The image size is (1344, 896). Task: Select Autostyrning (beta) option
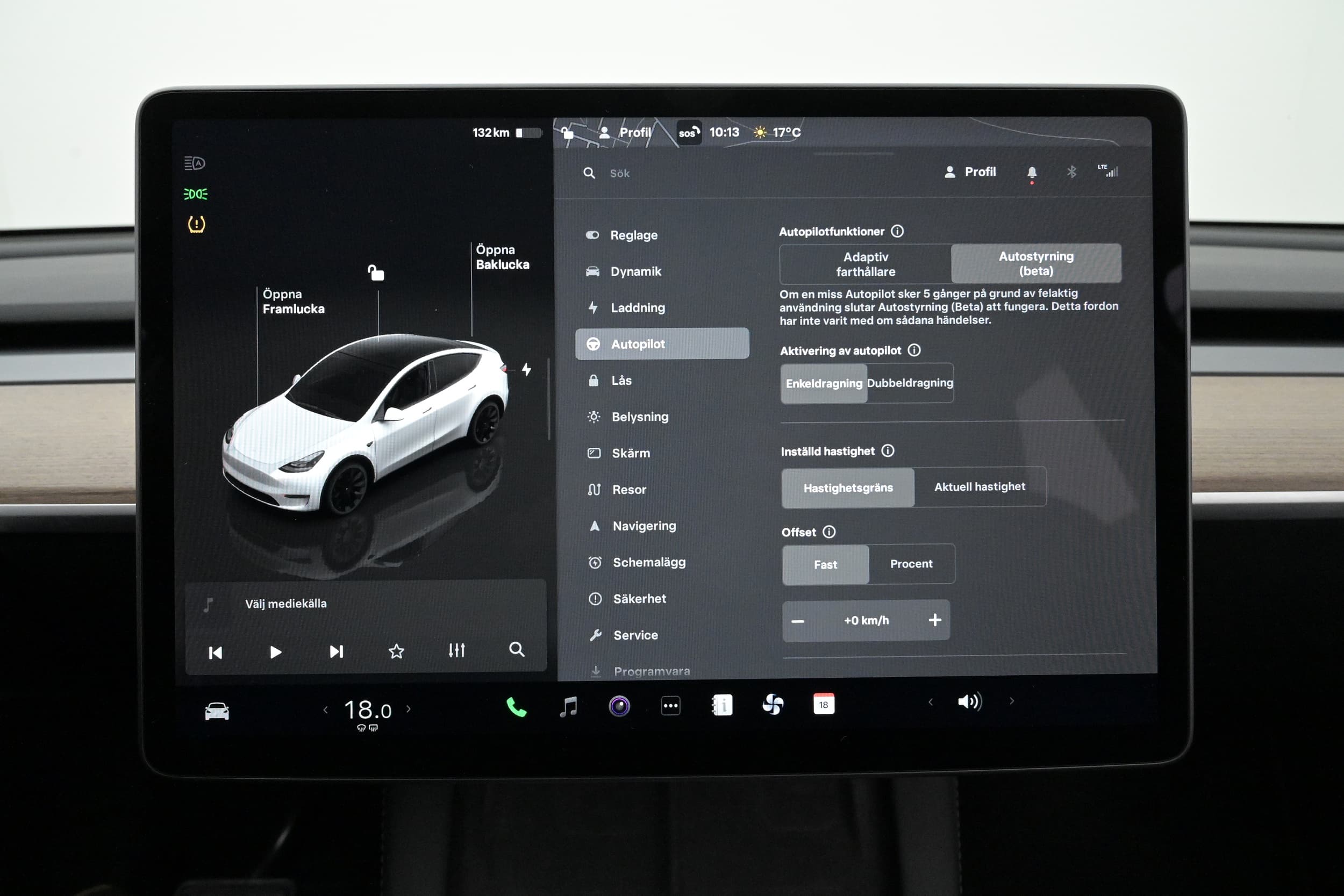pos(1036,263)
